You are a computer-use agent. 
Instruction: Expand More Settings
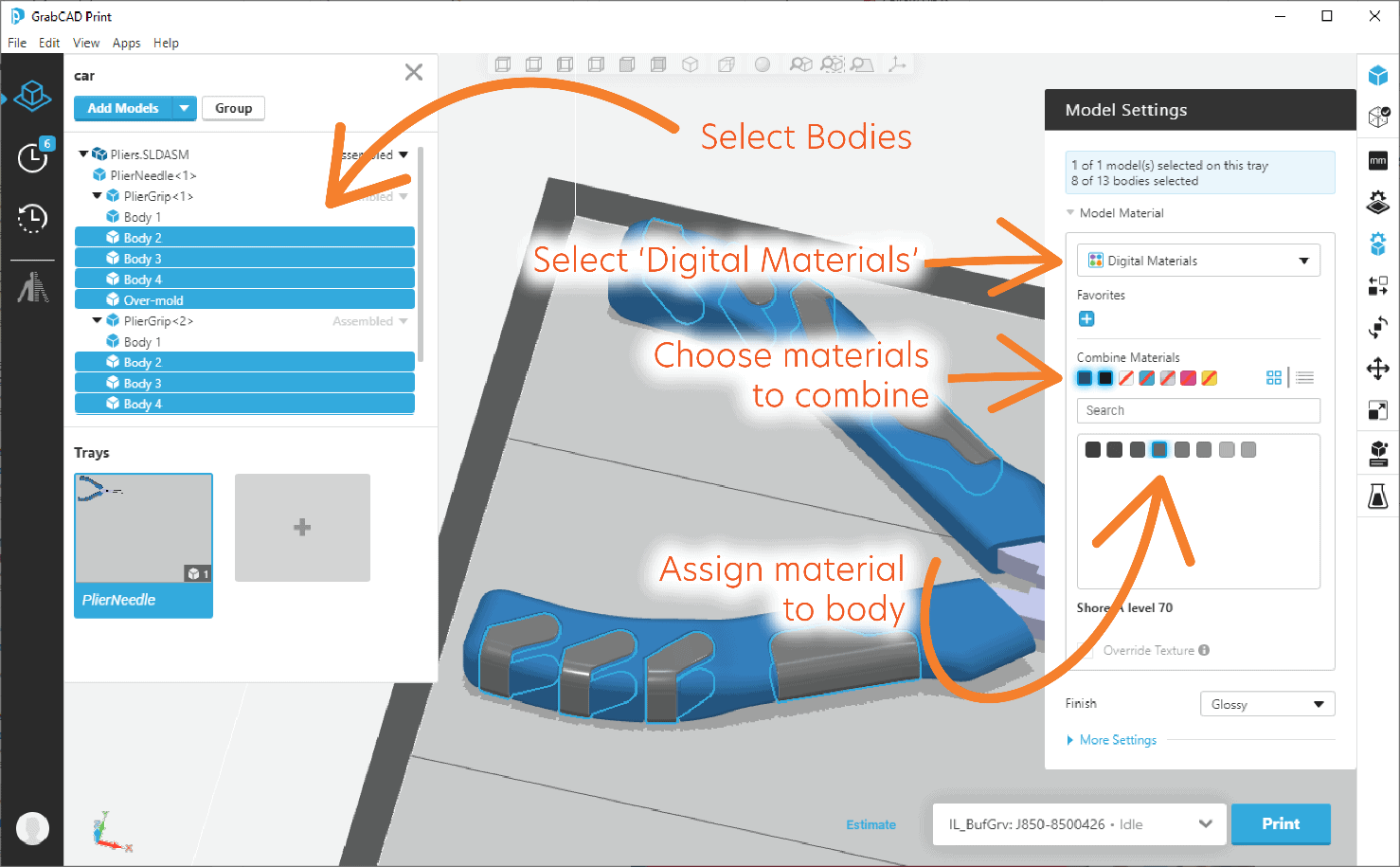click(x=1112, y=740)
